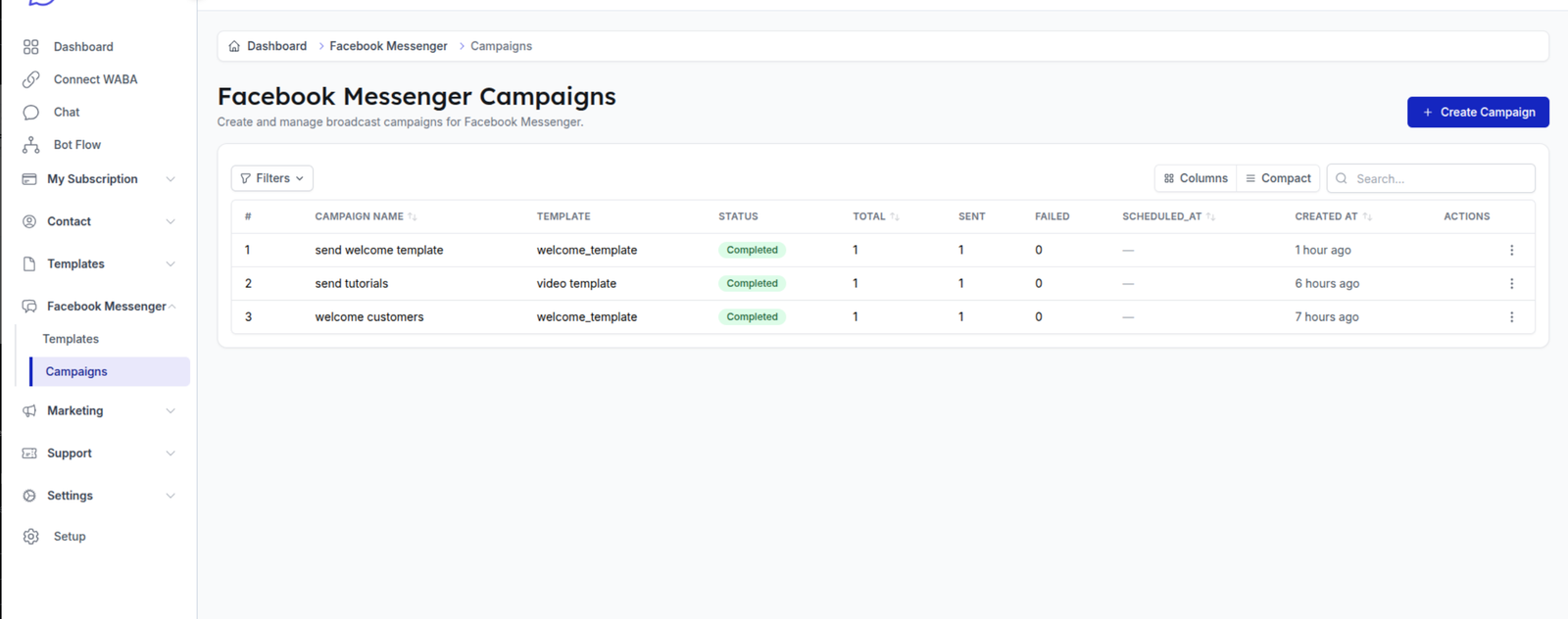Screen dimensions: 1568x619
Task: Go to Chat page
Action: coord(67,113)
